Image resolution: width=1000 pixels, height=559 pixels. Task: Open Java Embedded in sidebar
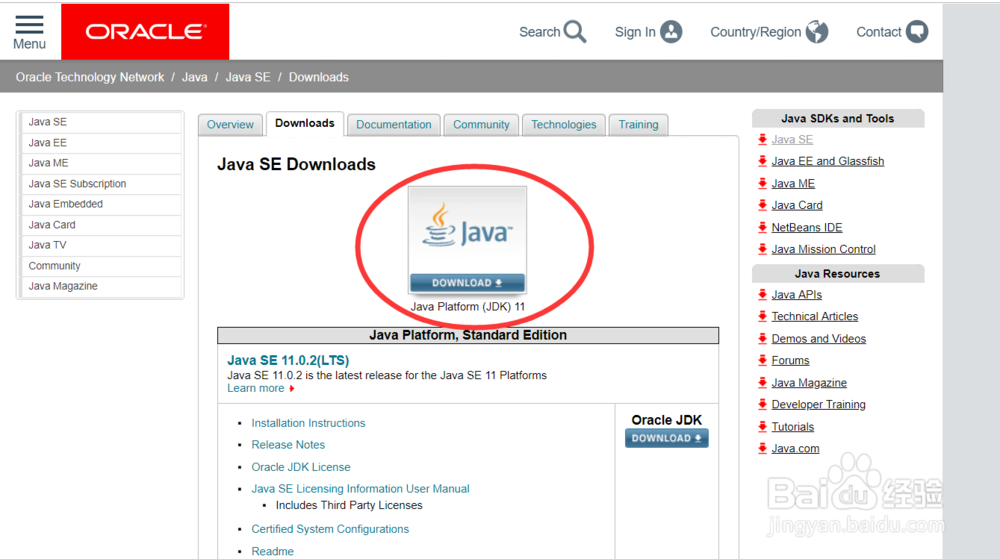[x=102, y=204]
